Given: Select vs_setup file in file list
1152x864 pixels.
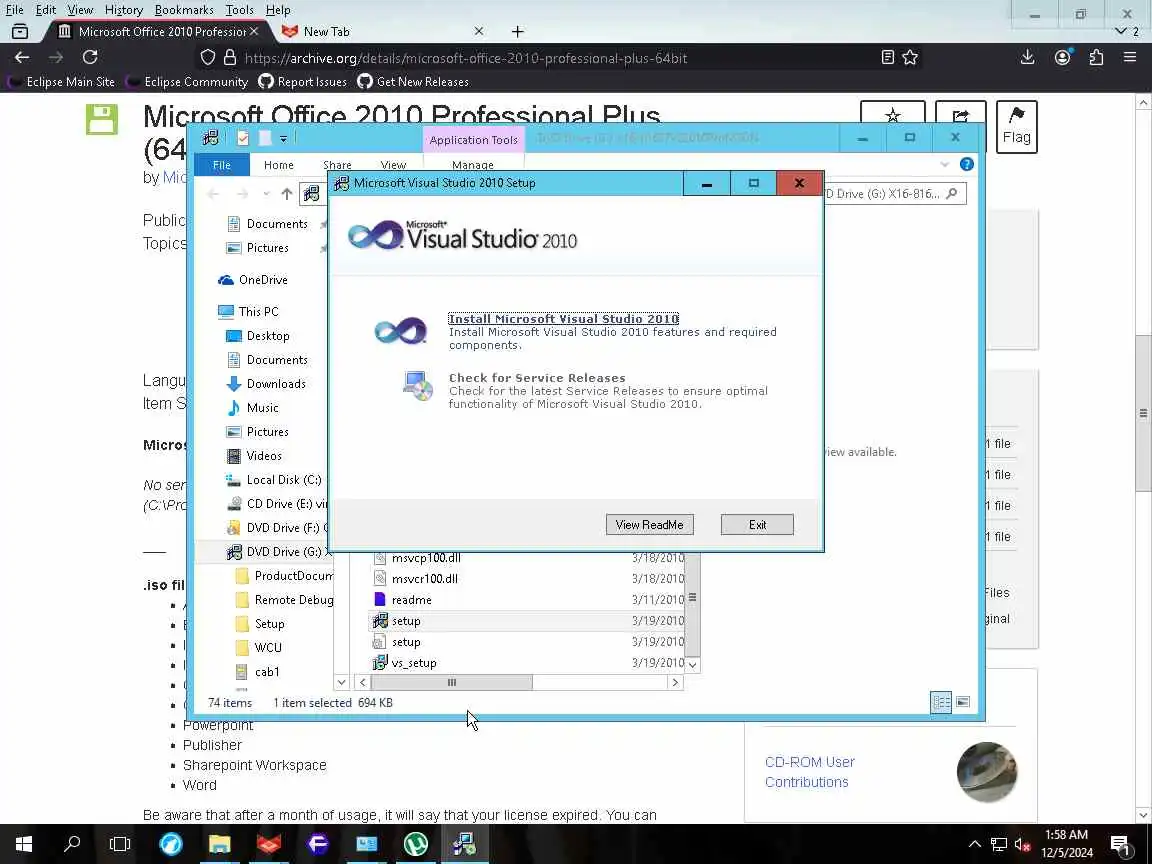Looking at the screenshot, I should [x=405, y=663].
